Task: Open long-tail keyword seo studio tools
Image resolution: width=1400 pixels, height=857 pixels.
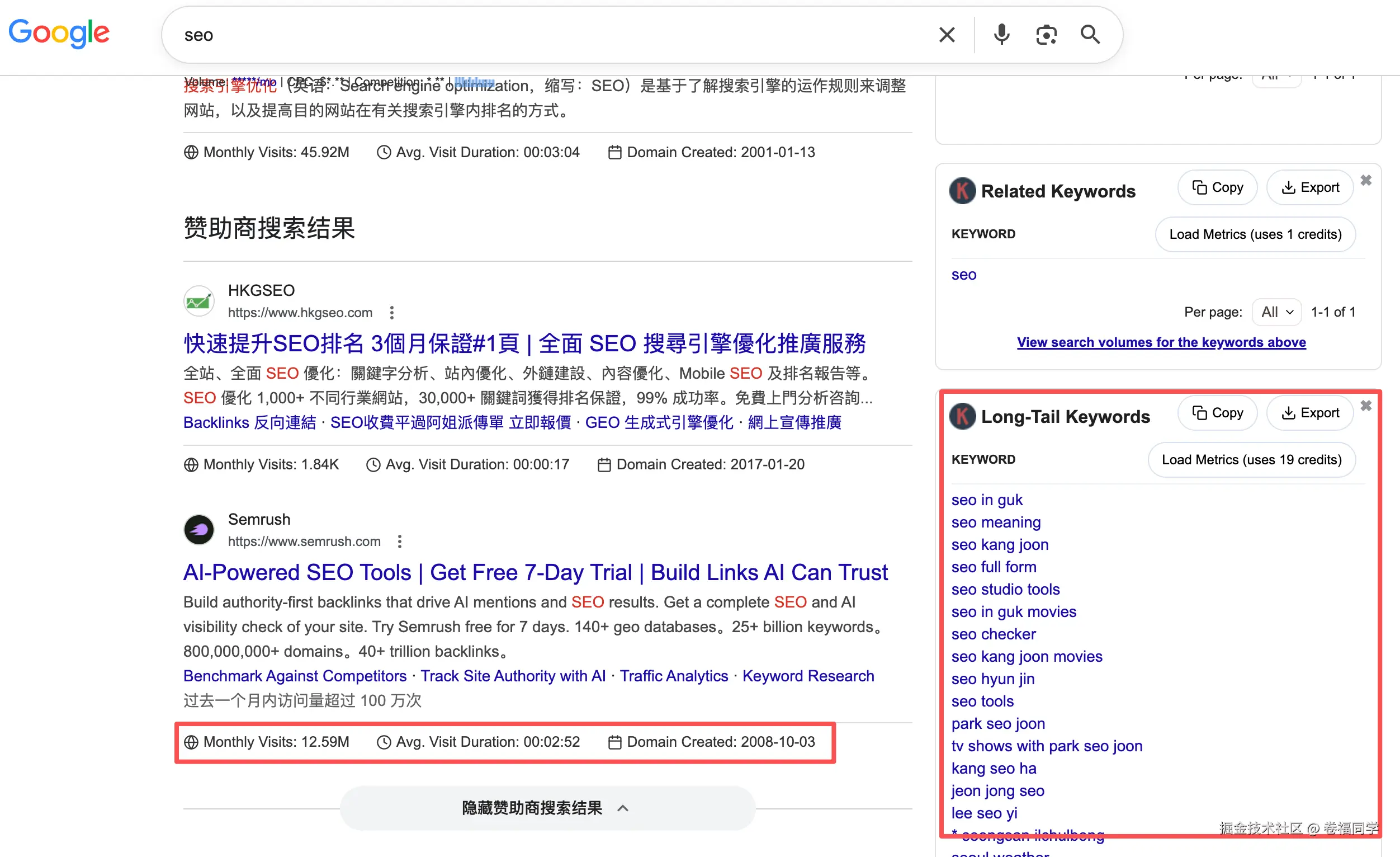Action: pos(1006,590)
